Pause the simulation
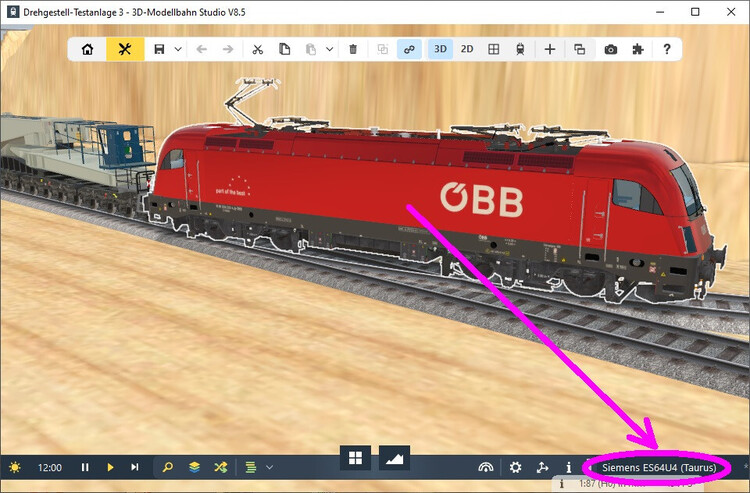Viewport: 750px width, 493px height. coord(85,467)
